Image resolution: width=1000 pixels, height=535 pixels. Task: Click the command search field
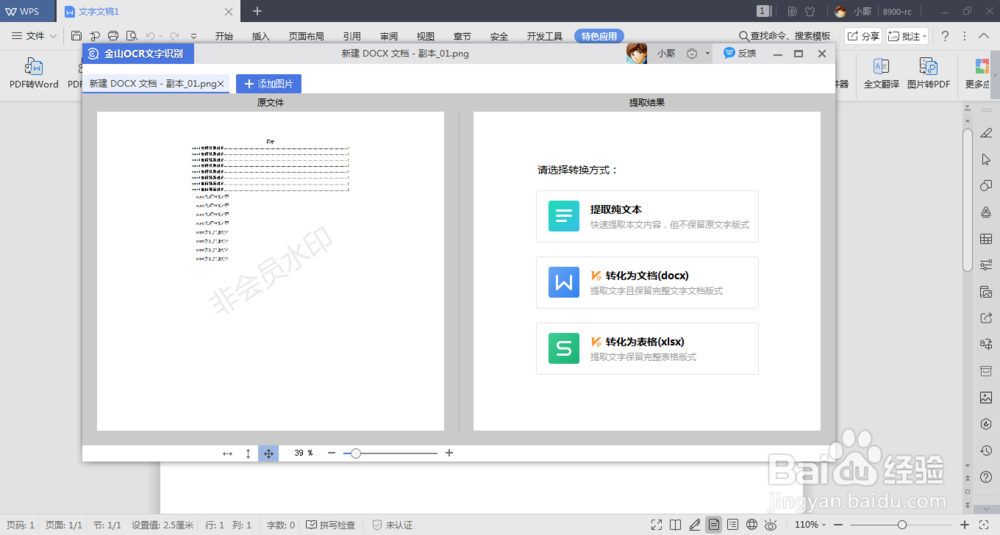tap(784, 36)
